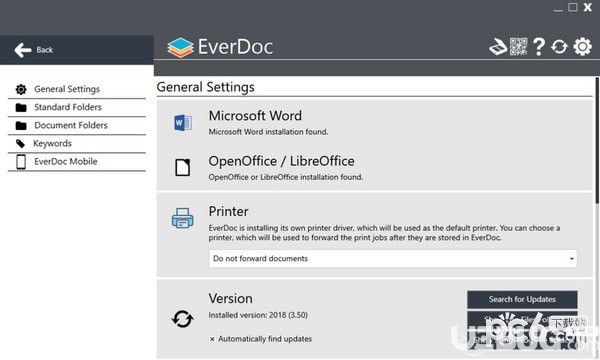600x360 pixels.
Task: Click the EverDoc Mobile phone icon
Action: (x=21, y=162)
